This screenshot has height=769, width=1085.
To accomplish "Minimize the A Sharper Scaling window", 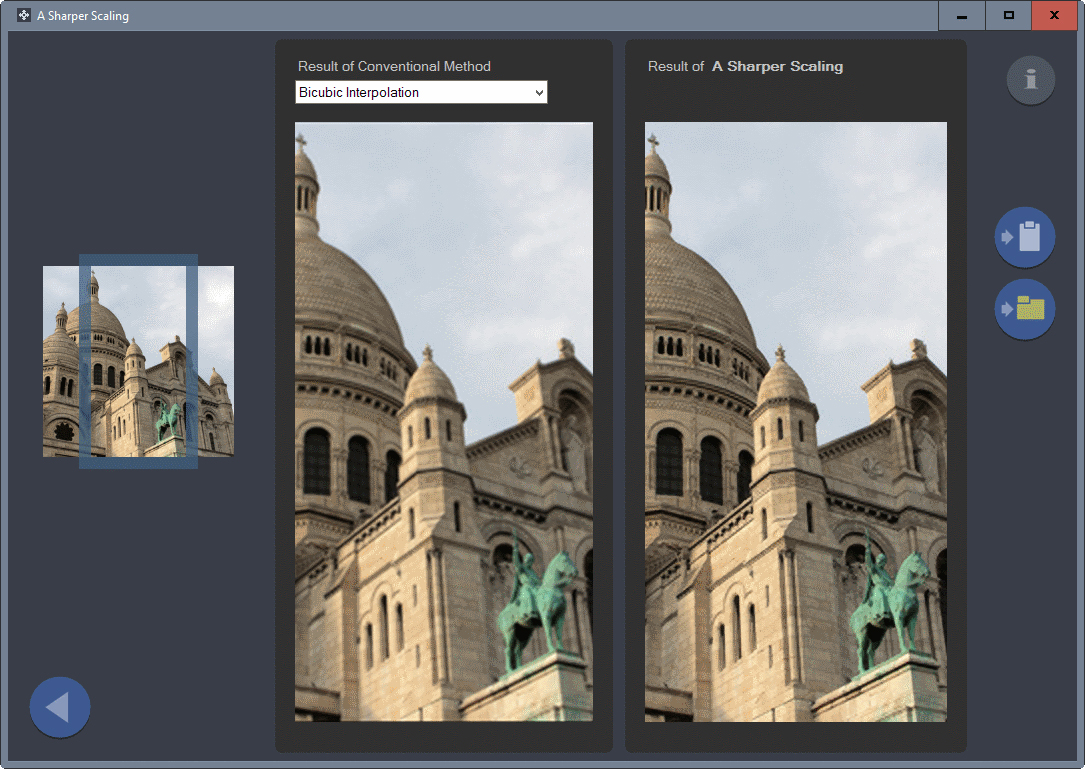I will 962,16.
